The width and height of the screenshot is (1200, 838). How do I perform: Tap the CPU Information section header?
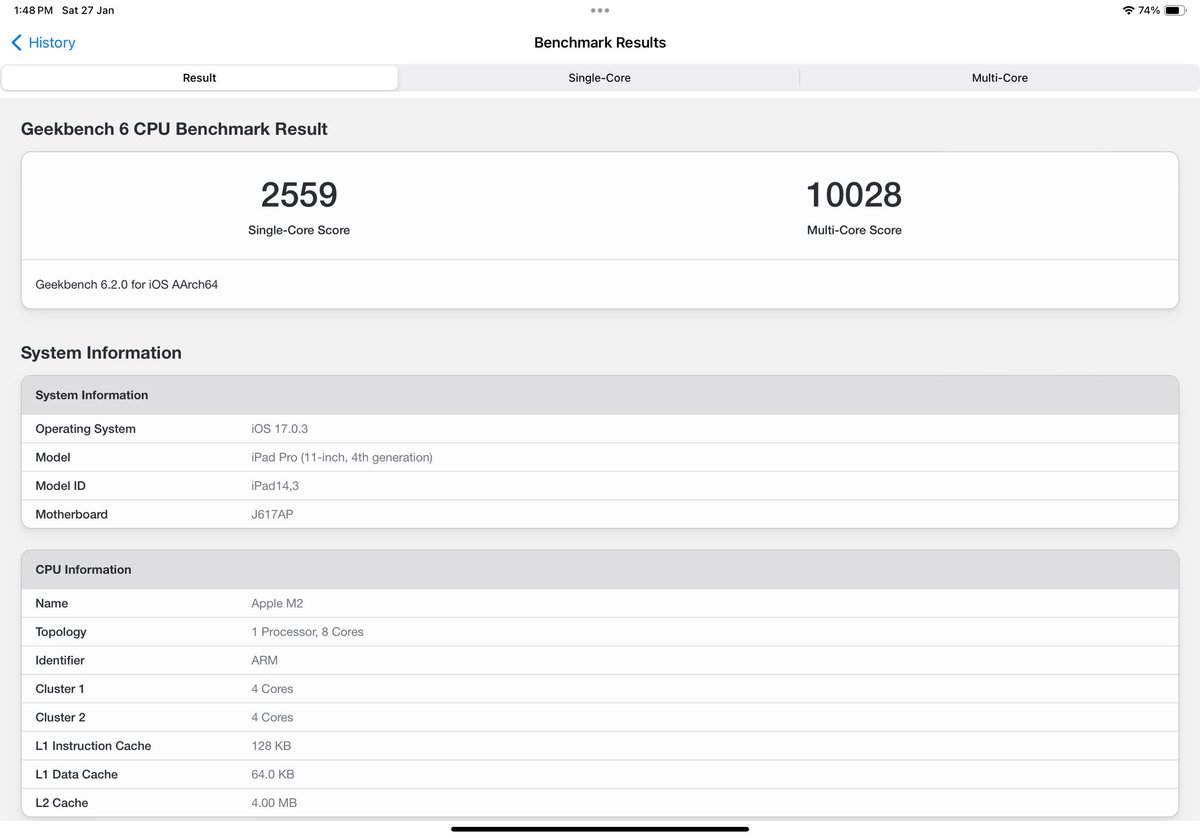point(600,570)
